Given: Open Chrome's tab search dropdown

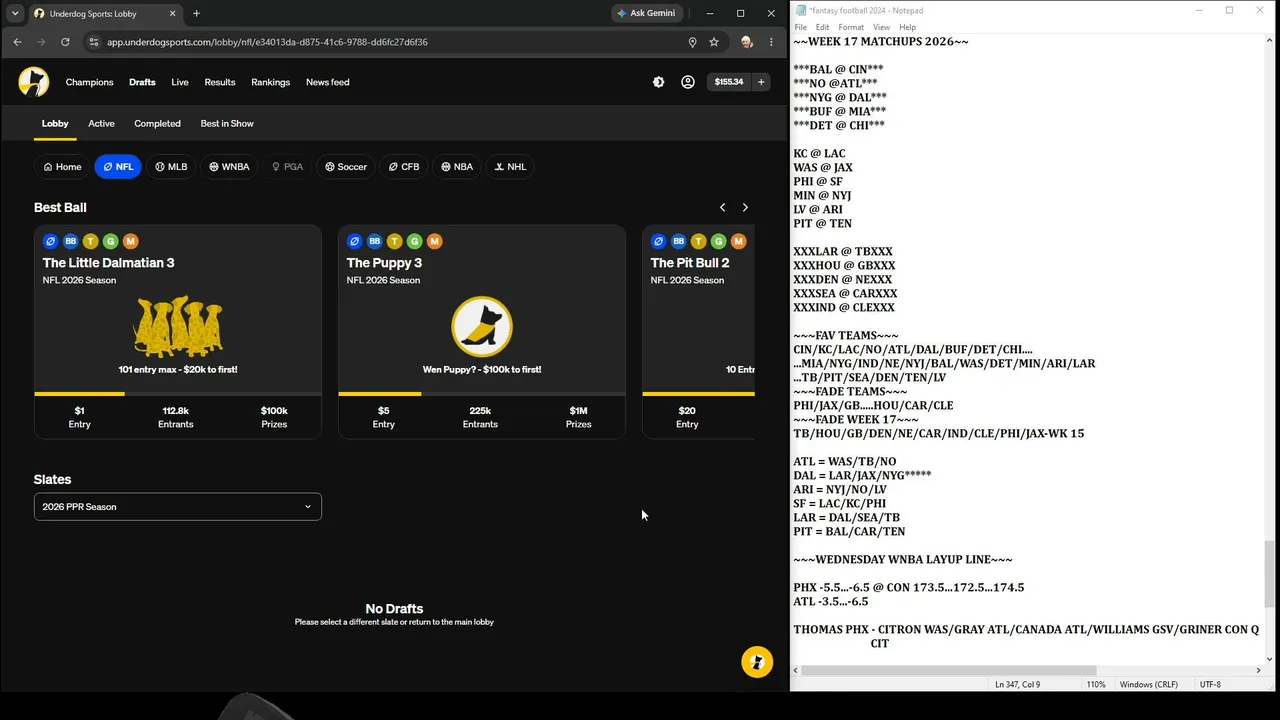Looking at the screenshot, I should pyautogui.click(x=15, y=13).
